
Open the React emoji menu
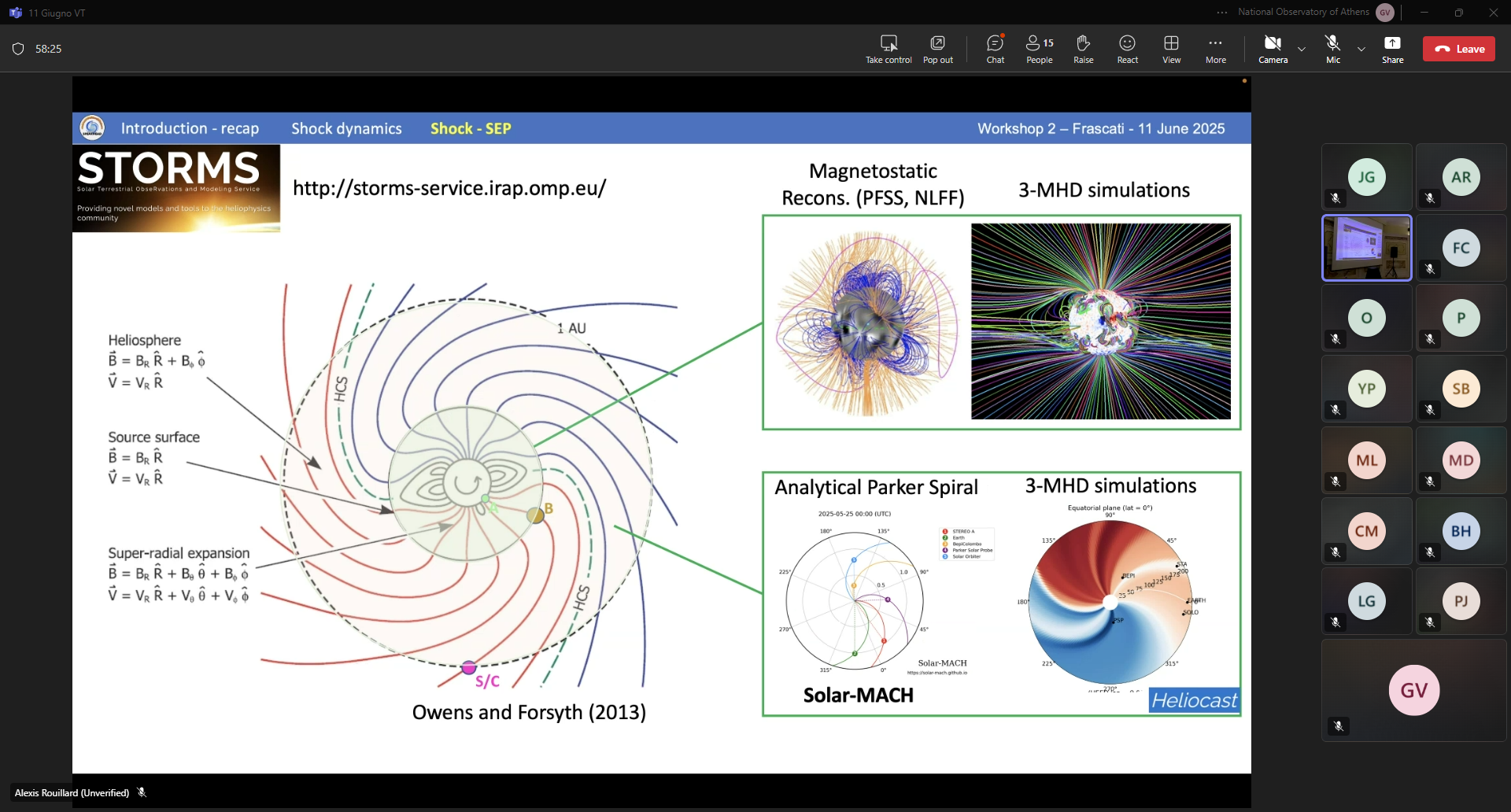click(1128, 49)
